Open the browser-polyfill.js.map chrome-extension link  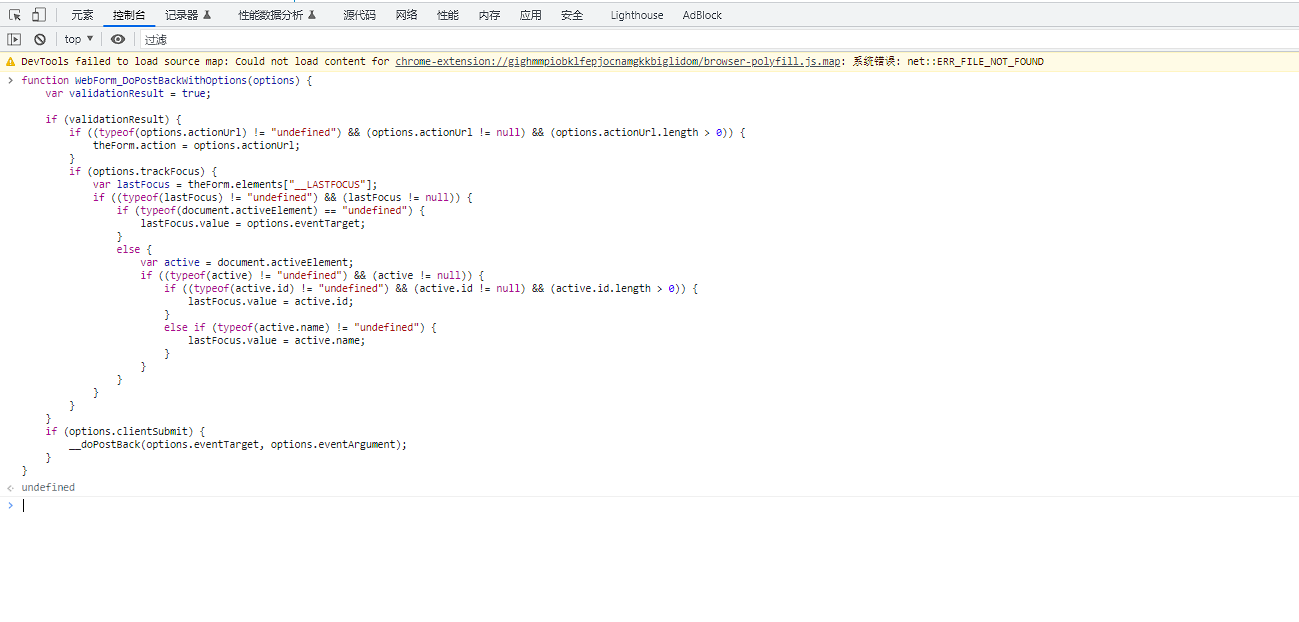(617, 62)
